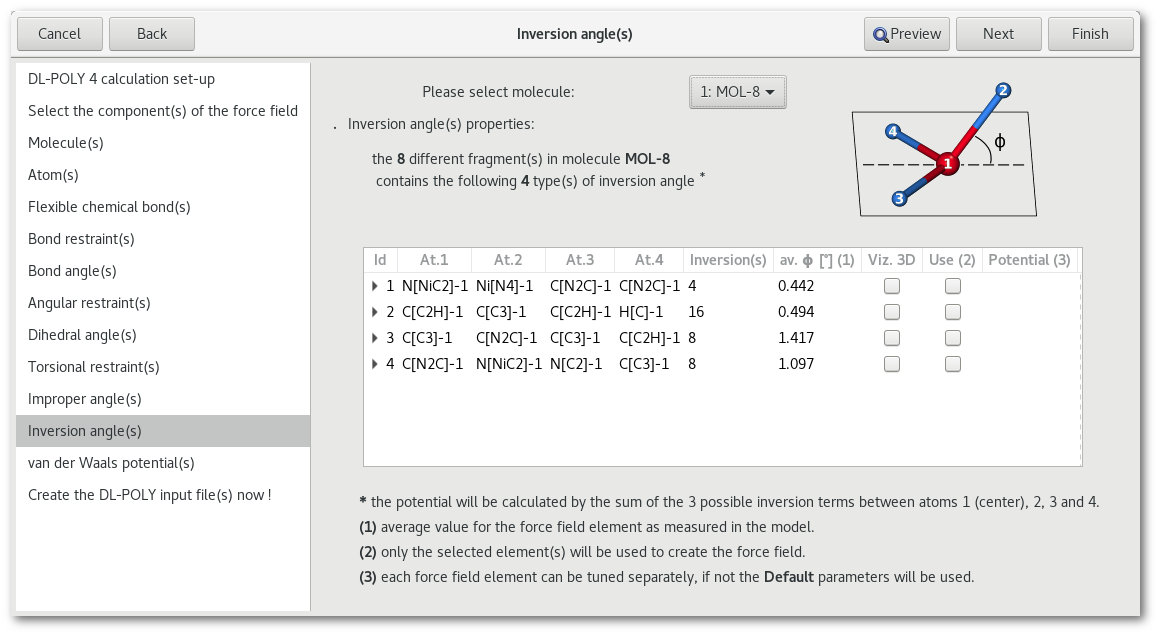The height and width of the screenshot is (635, 1159).
Task: Select van der Waals potential(s) step
Action: click(111, 463)
